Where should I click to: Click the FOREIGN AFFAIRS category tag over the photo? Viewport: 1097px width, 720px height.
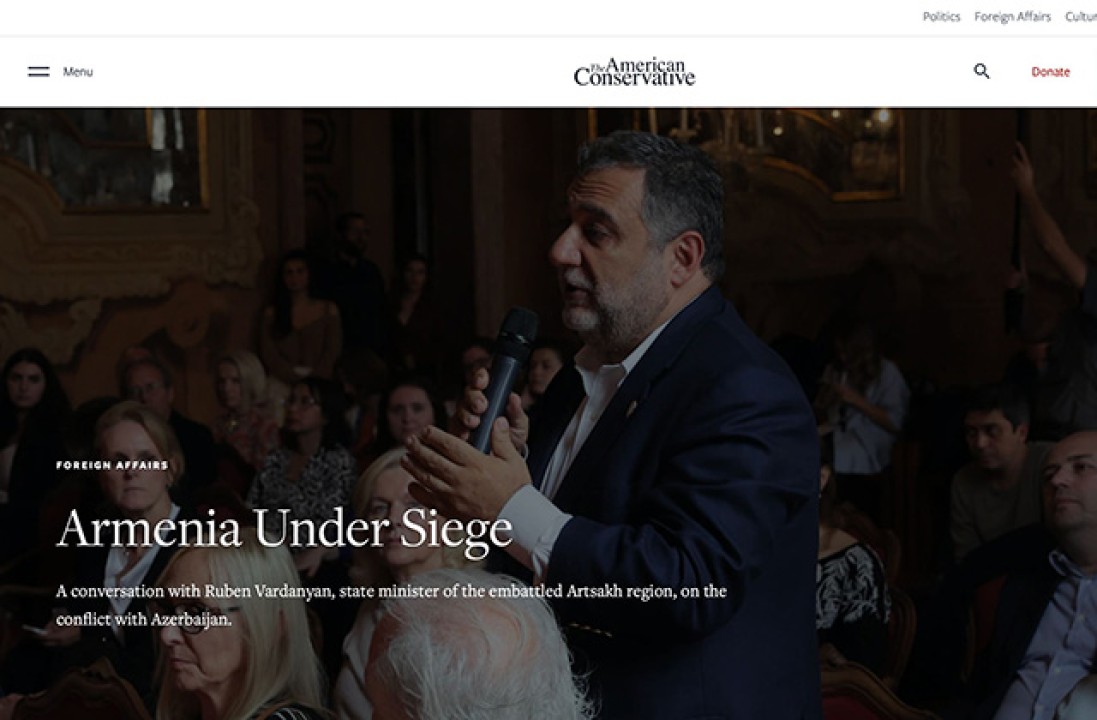click(112, 465)
